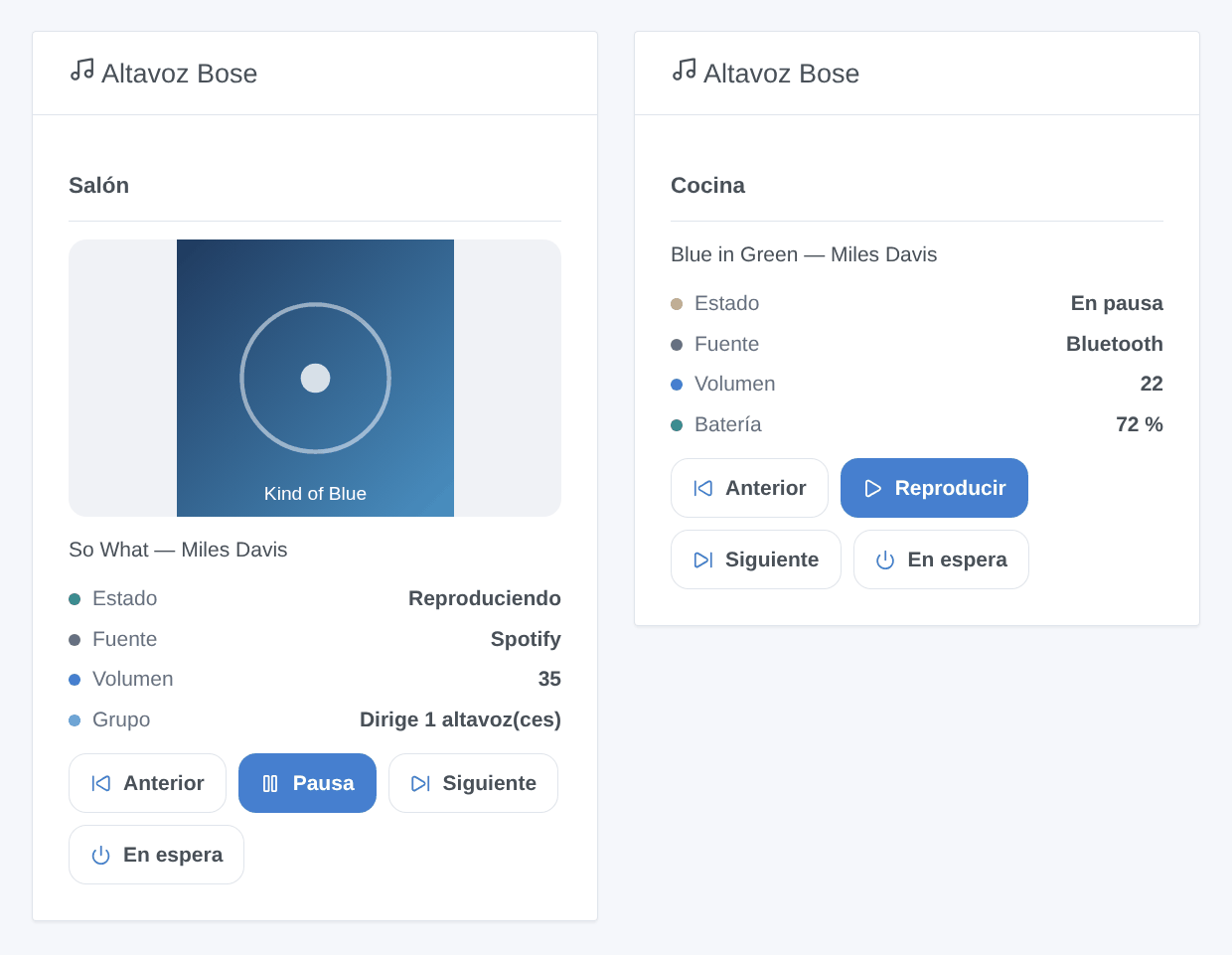Click the Dirige 1 altavoz(ces) group value
This screenshot has width=1232, height=955.
point(460,719)
